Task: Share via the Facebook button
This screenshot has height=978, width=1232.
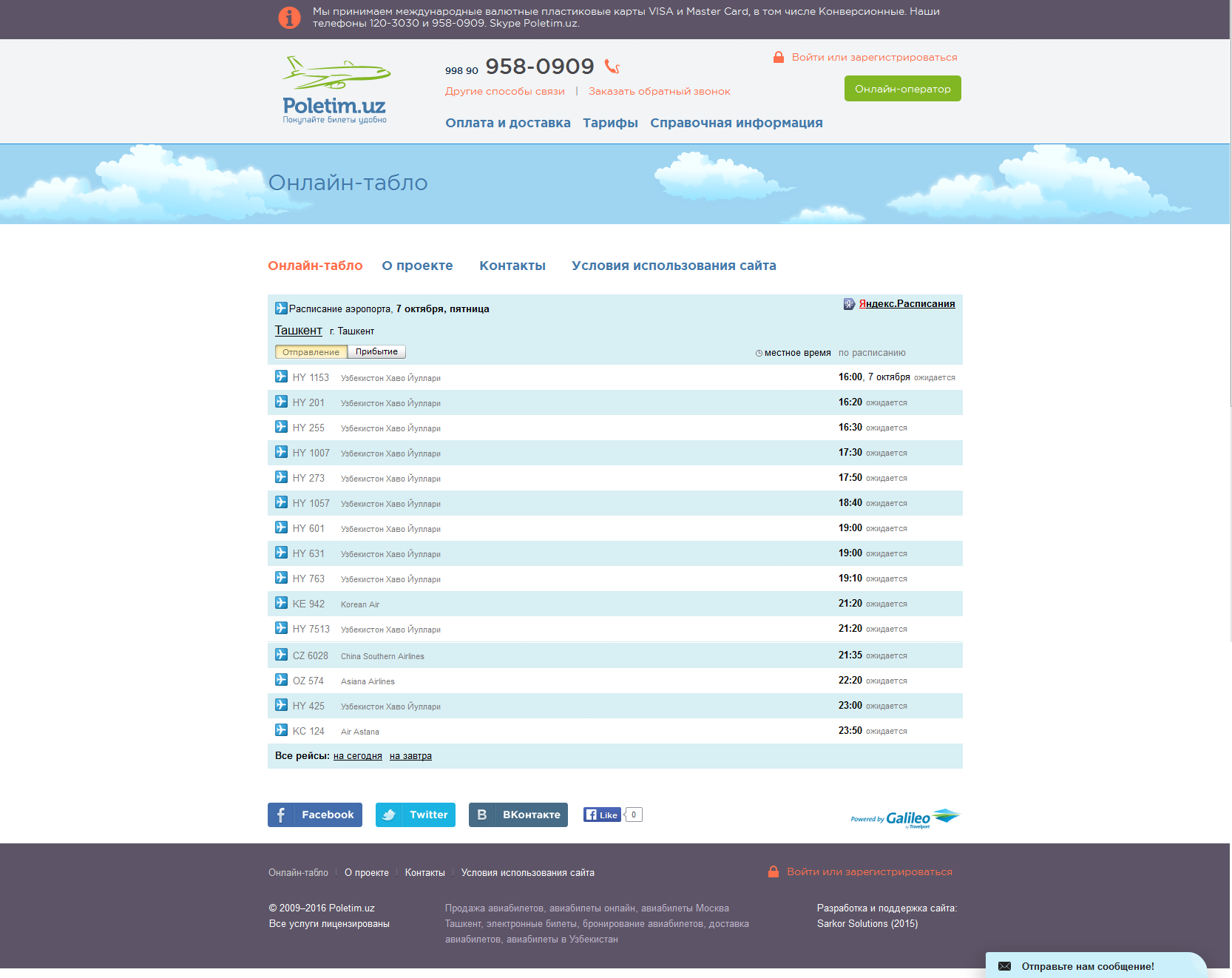Action: [315, 815]
